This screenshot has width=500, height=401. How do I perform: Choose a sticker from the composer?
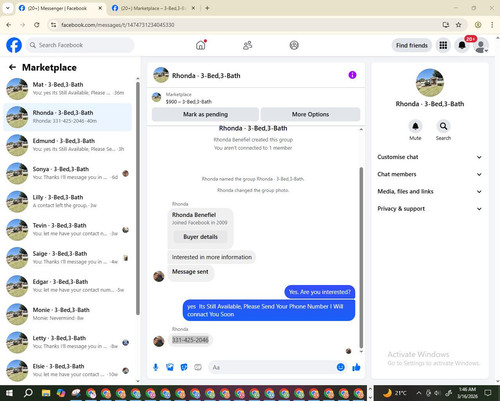(x=184, y=367)
